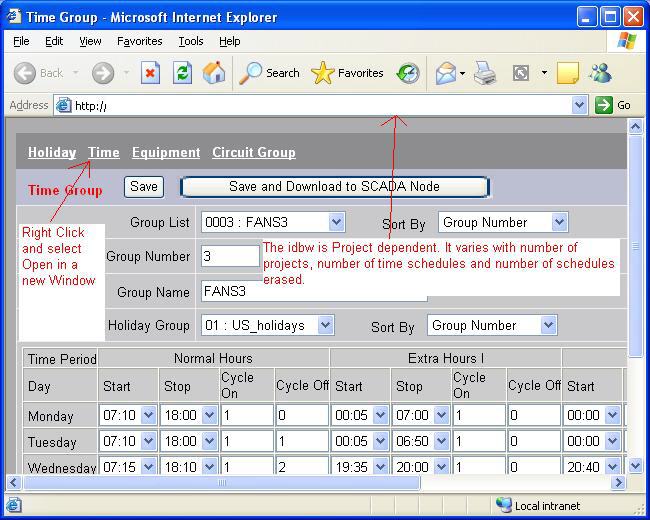This screenshot has height=520, width=650.
Task: Open the History icon
Action: tap(408, 73)
